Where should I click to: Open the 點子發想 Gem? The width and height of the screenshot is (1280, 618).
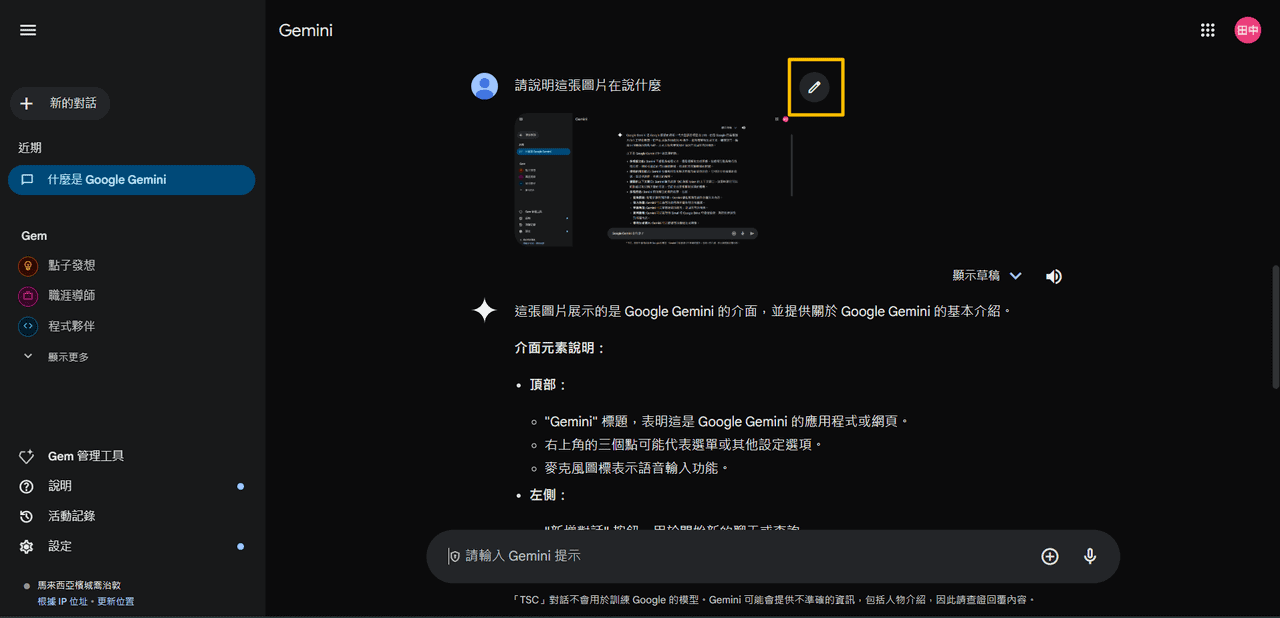tap(71, 266)
